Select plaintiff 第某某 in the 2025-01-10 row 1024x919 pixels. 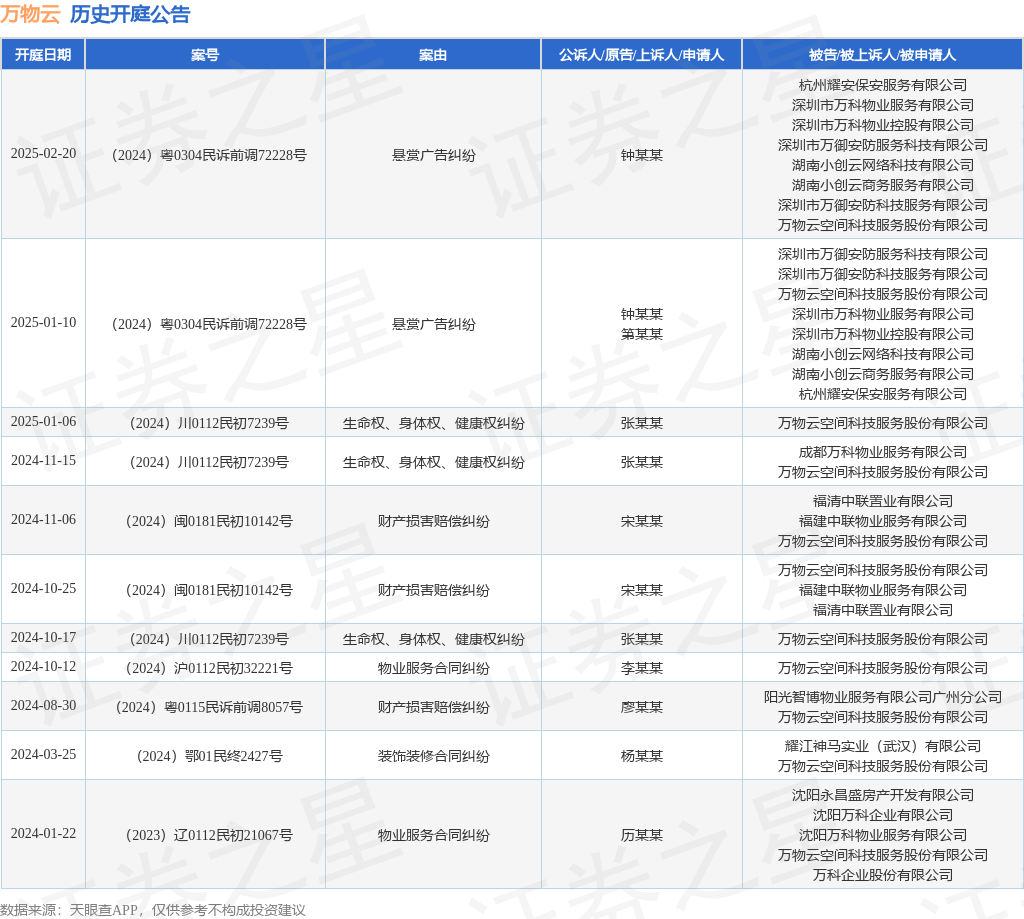pos(642,334)
